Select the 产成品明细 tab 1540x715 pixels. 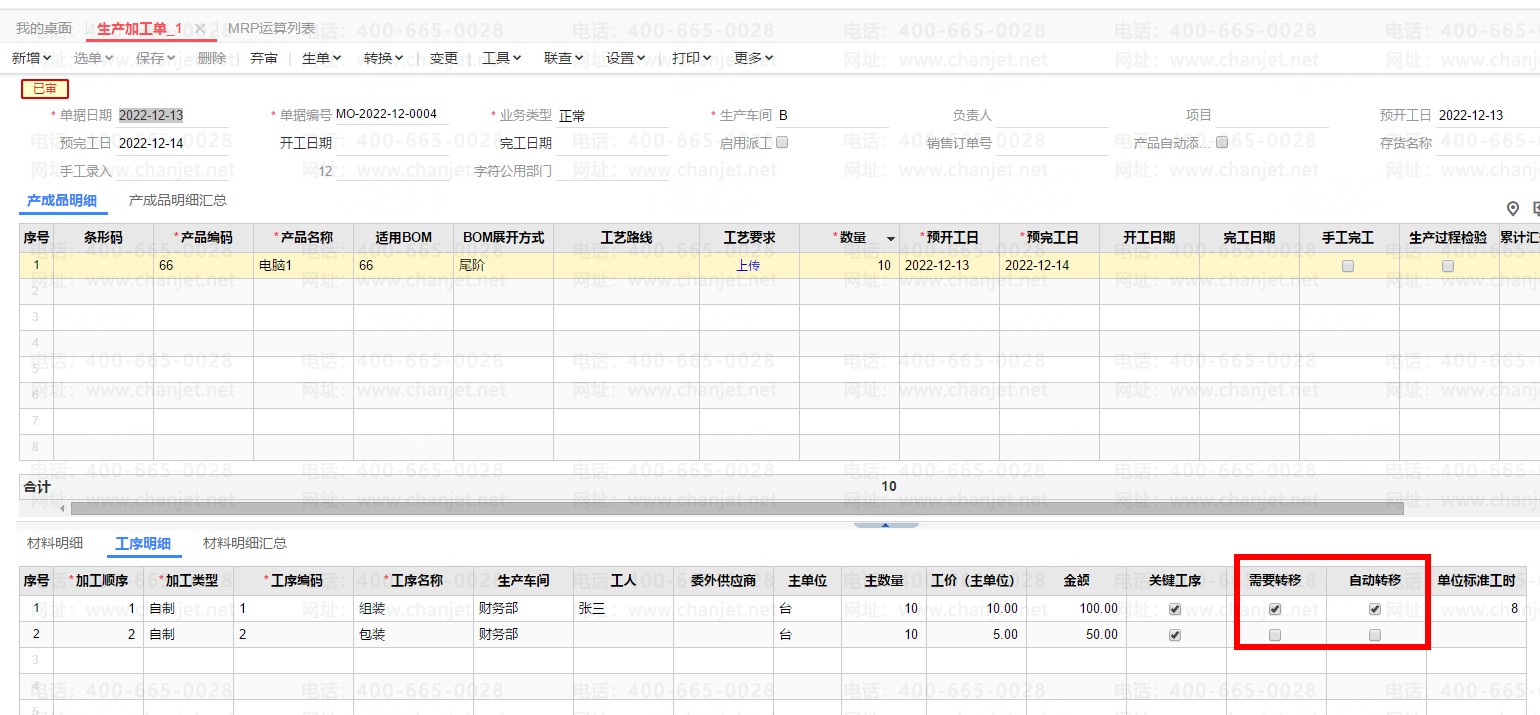tap(62, 201)
